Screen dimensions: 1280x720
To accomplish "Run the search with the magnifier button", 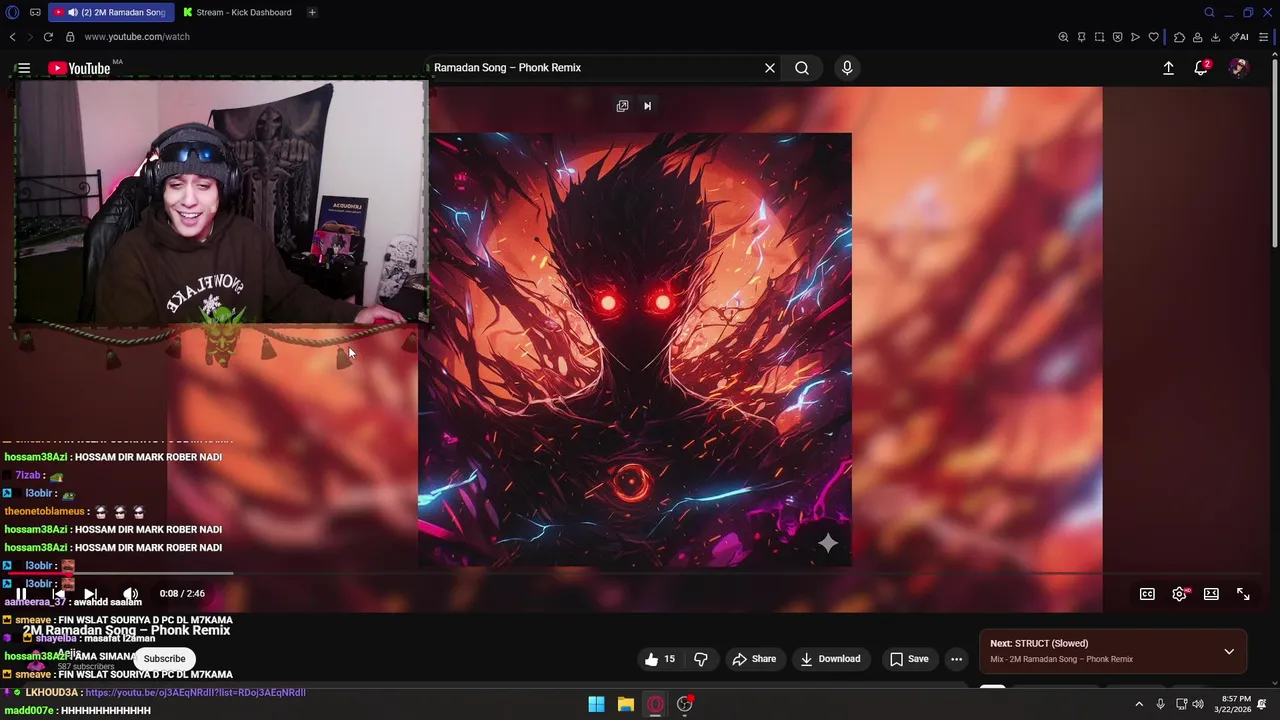I will [802, 68].
